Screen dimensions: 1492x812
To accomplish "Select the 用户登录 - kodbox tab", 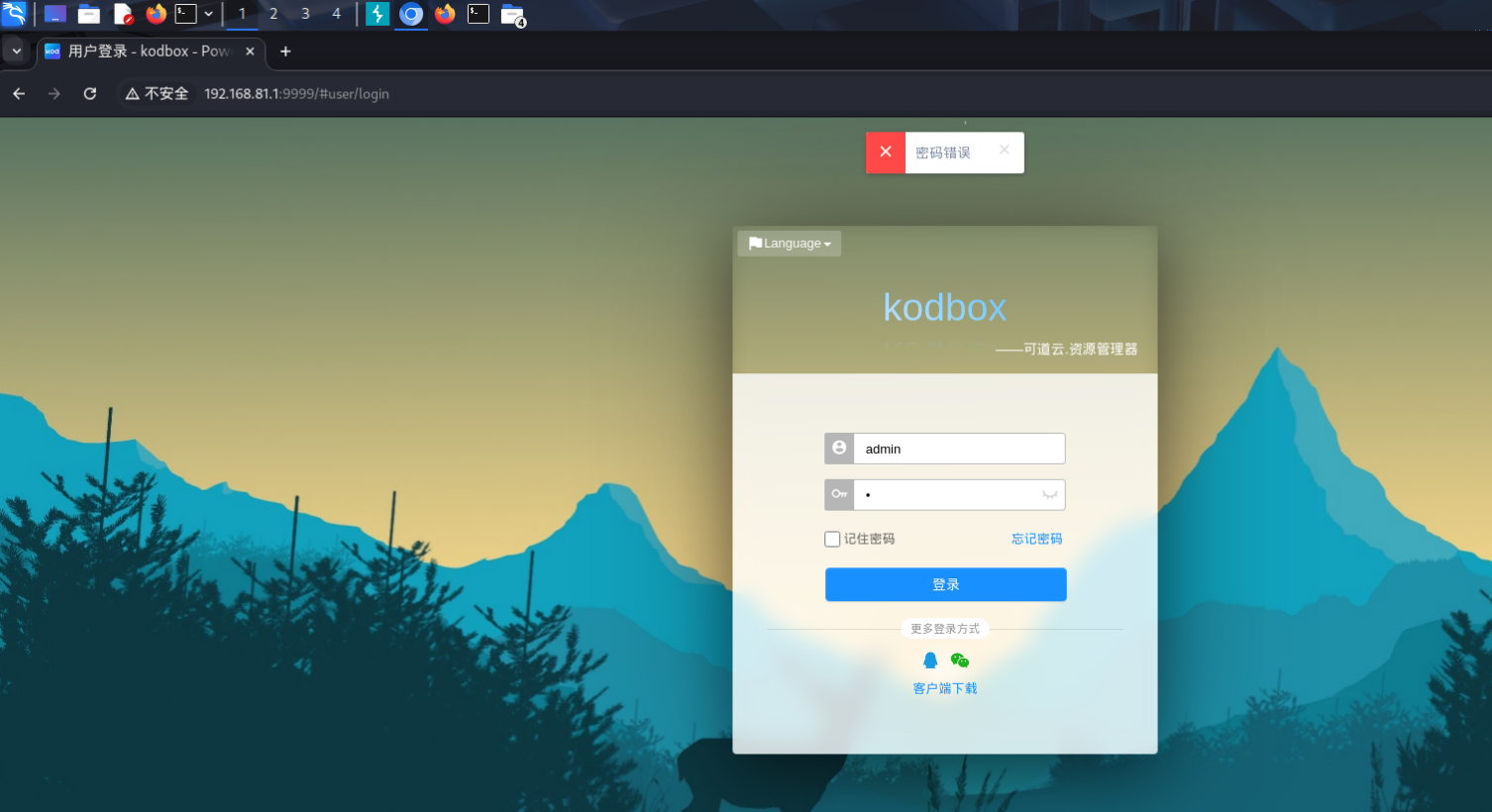I will coord(149,51).
